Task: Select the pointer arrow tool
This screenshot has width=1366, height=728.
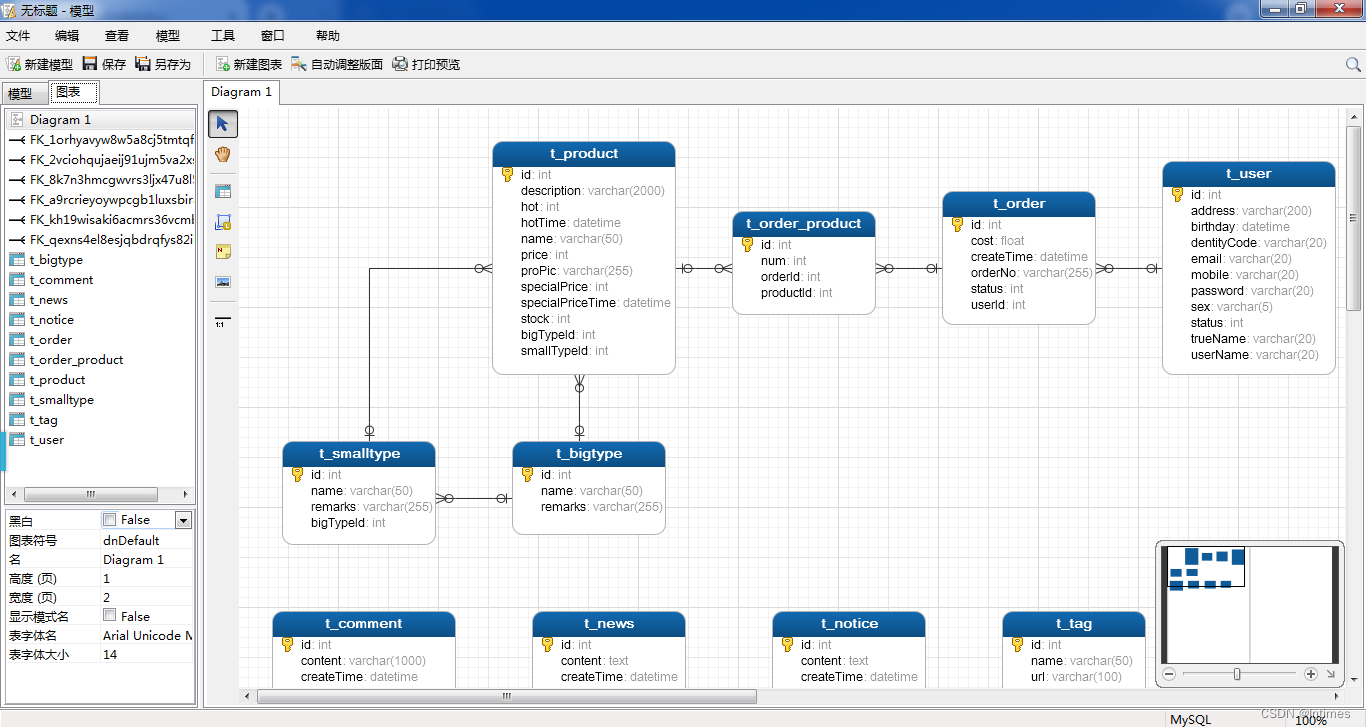Action: (223, 124)
